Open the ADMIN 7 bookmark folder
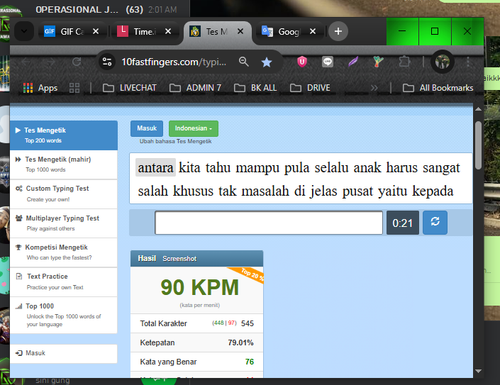Screen dimensions: 500x385 pyautogui.click(x=195, y=88)
